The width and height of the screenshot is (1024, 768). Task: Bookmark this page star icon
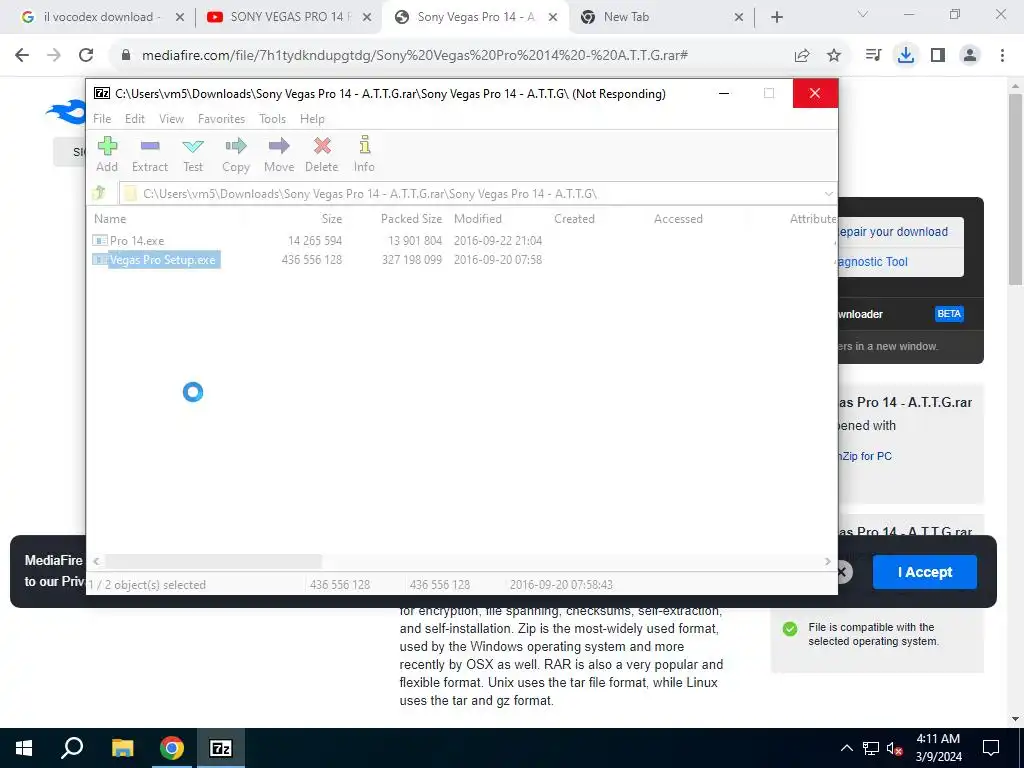(834, 56)
